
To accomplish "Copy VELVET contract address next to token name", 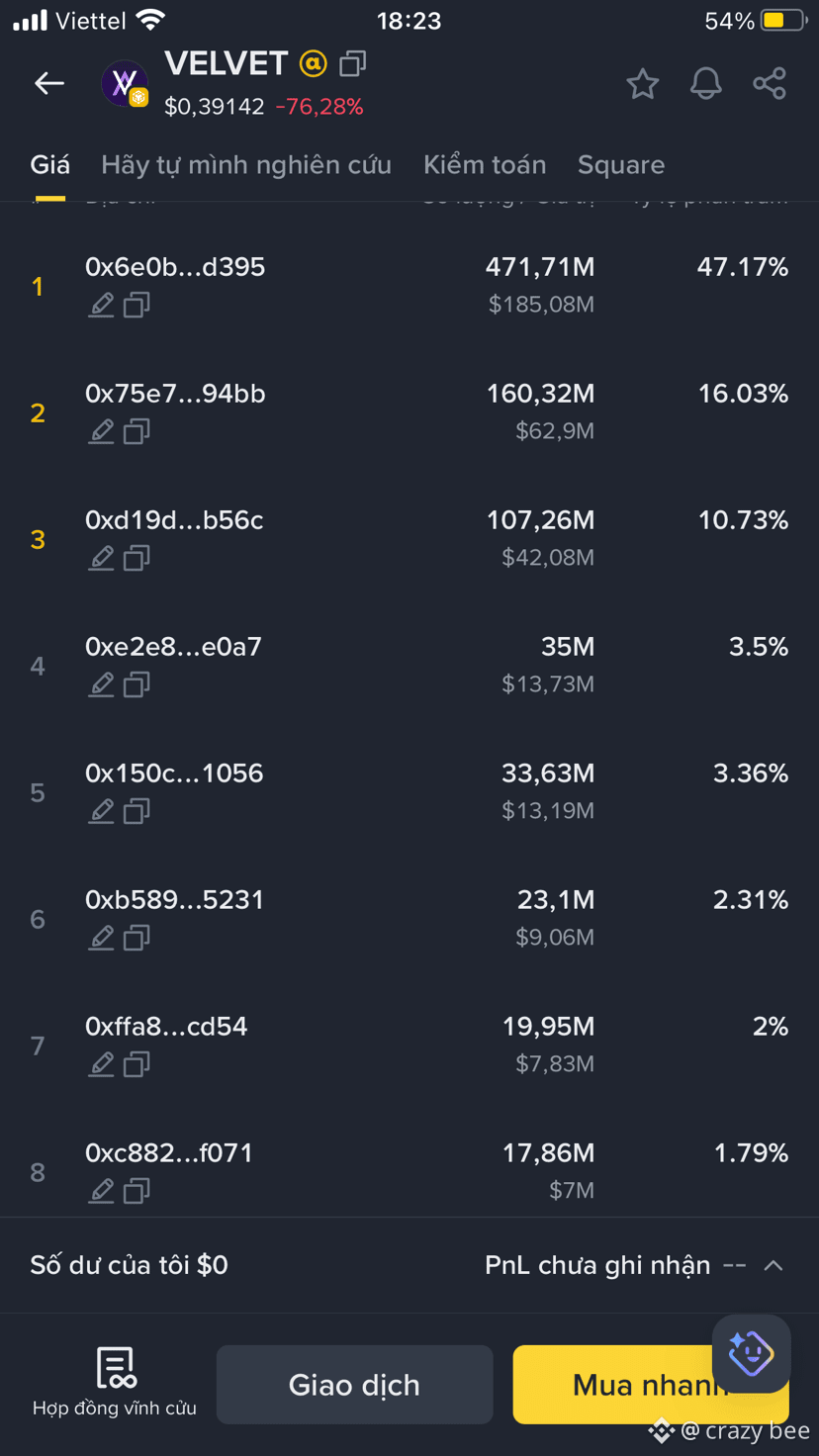I will 353,64.
